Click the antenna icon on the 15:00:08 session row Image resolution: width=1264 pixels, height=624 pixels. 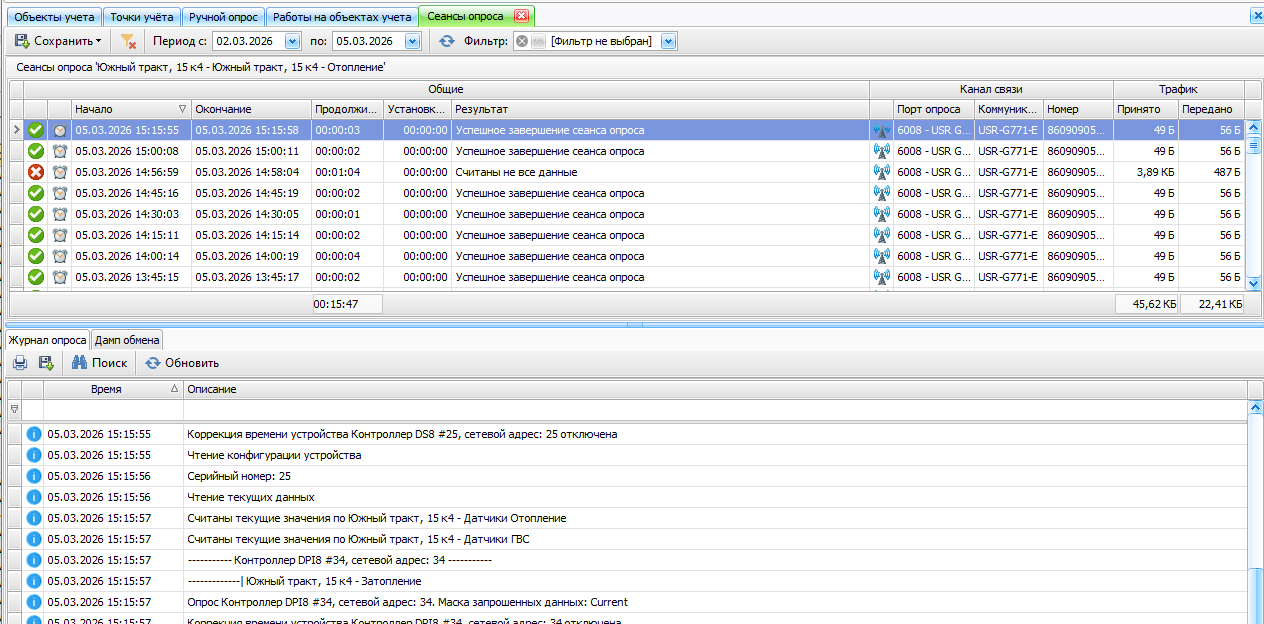(881, 151)
